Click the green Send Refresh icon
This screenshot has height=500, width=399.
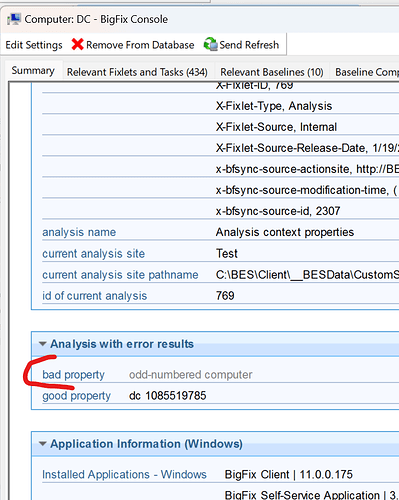[x=211, y=44]
